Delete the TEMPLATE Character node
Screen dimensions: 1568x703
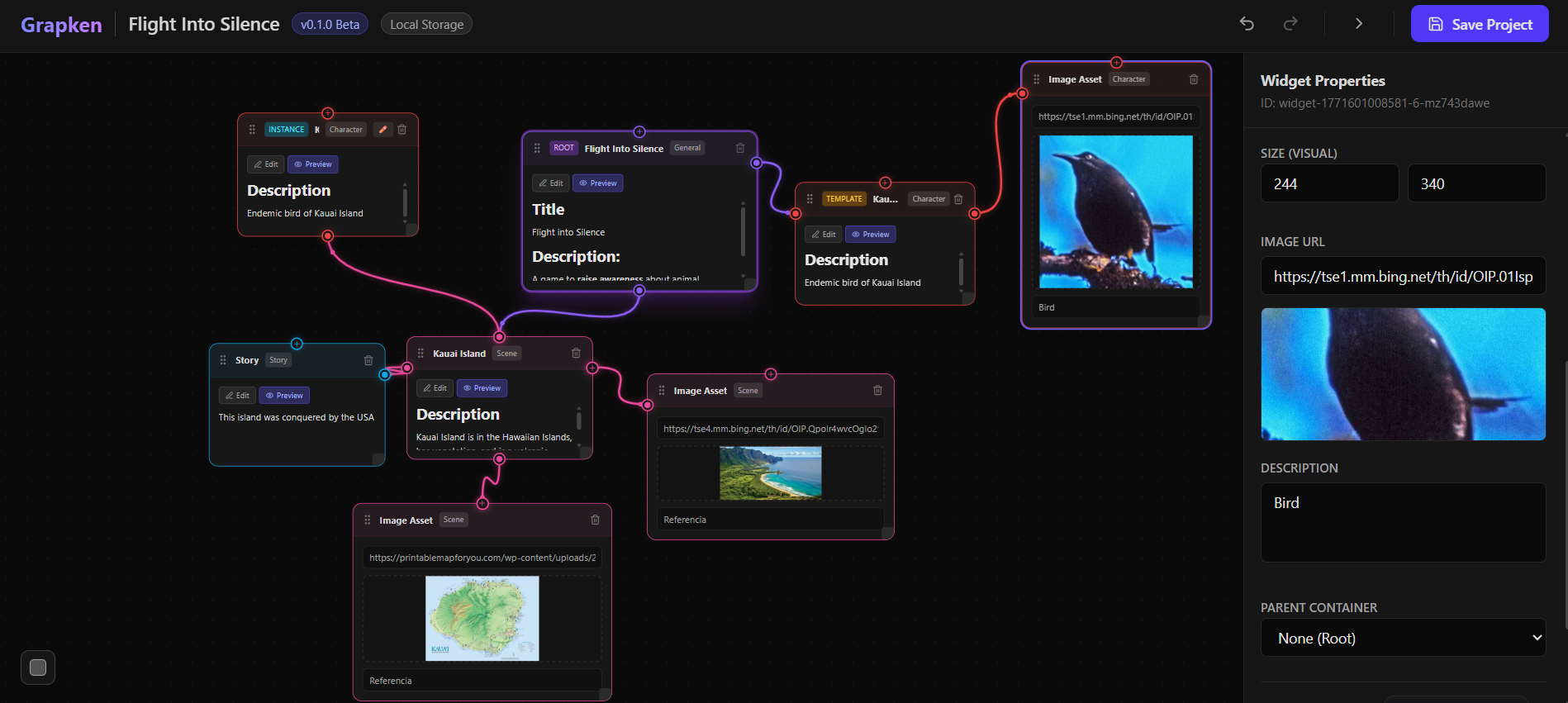pos(958,199)
